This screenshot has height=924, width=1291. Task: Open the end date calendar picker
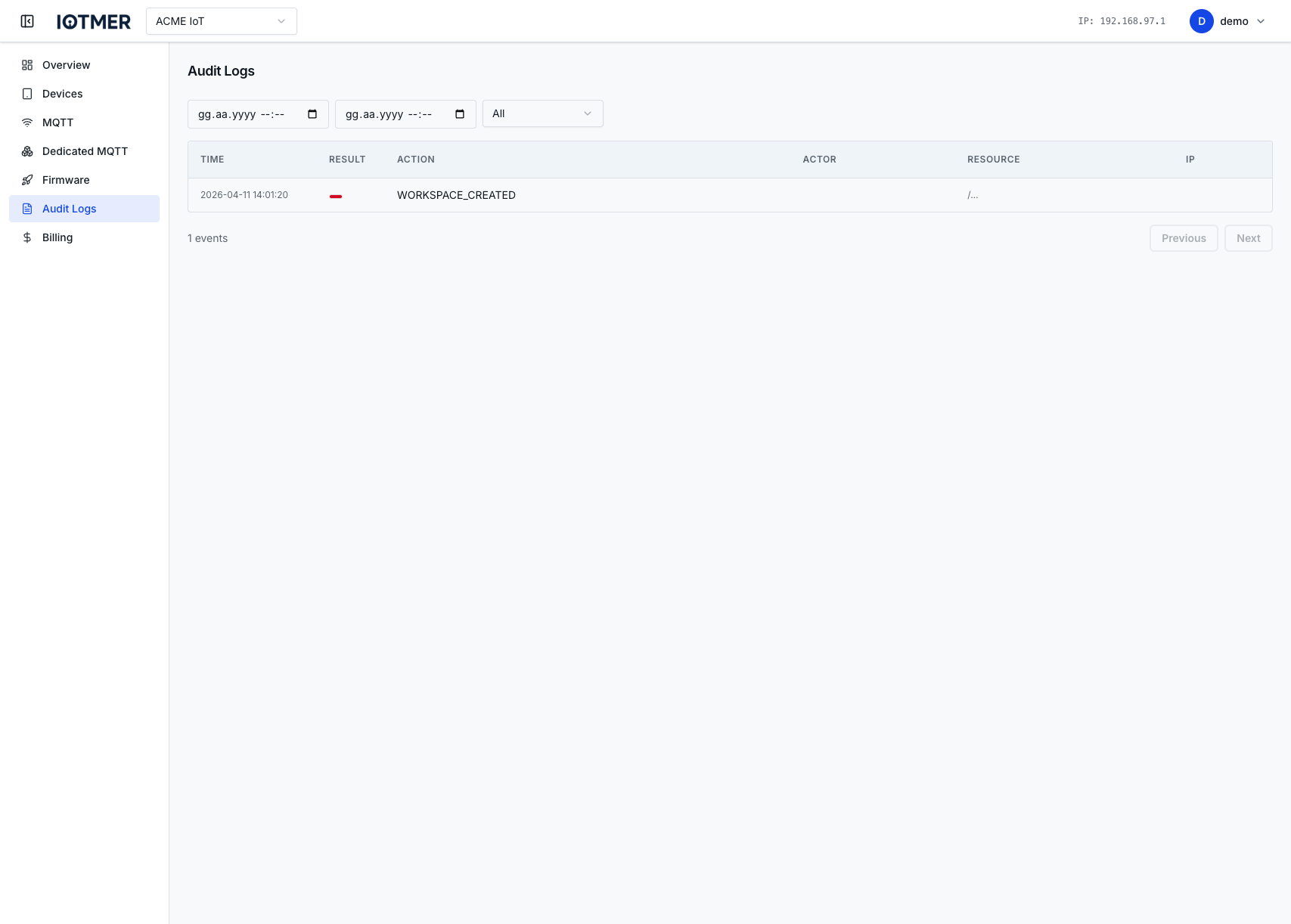pos(459,113)
